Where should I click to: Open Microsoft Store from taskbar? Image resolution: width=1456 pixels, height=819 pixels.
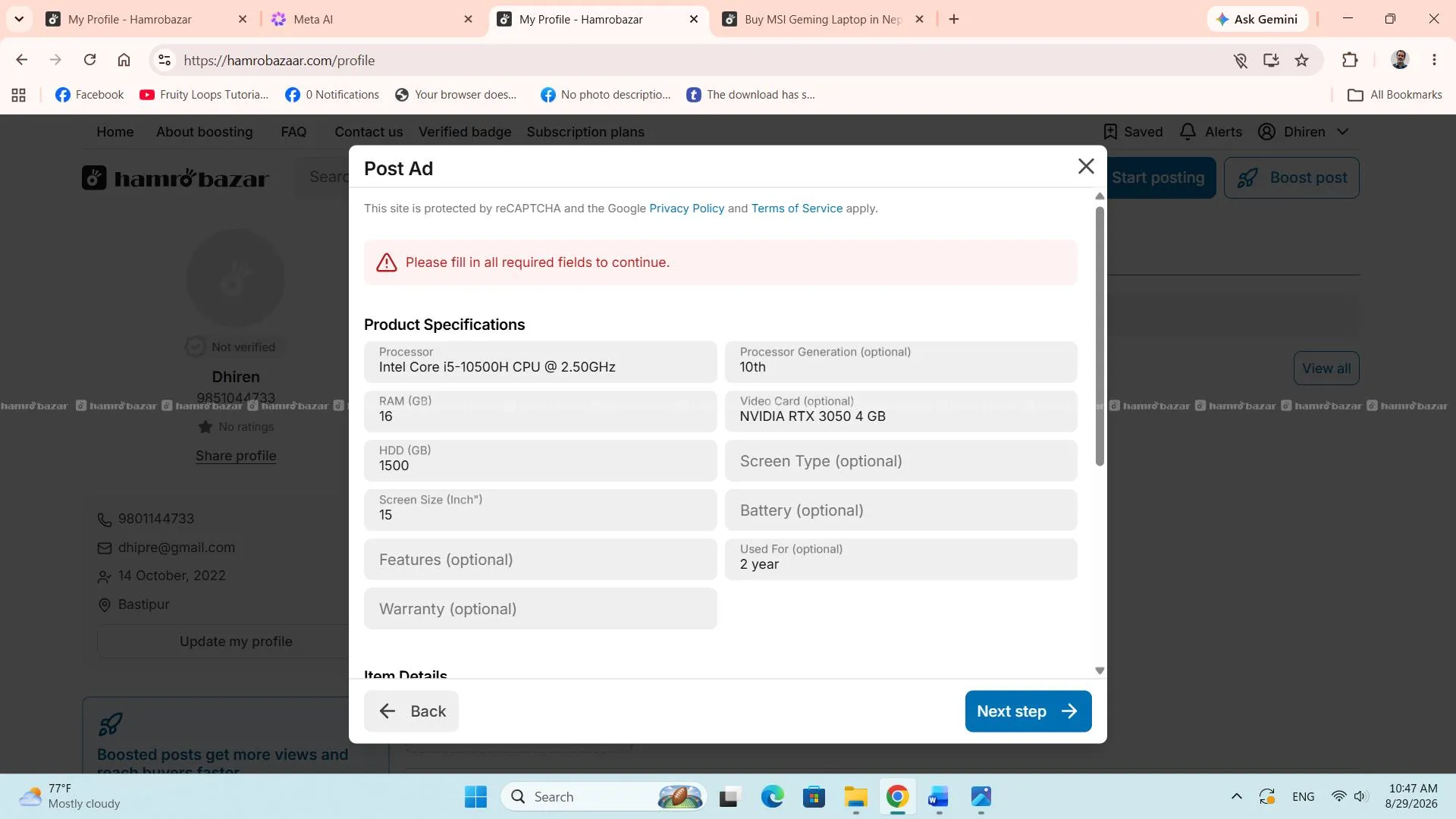click(814, 797)
